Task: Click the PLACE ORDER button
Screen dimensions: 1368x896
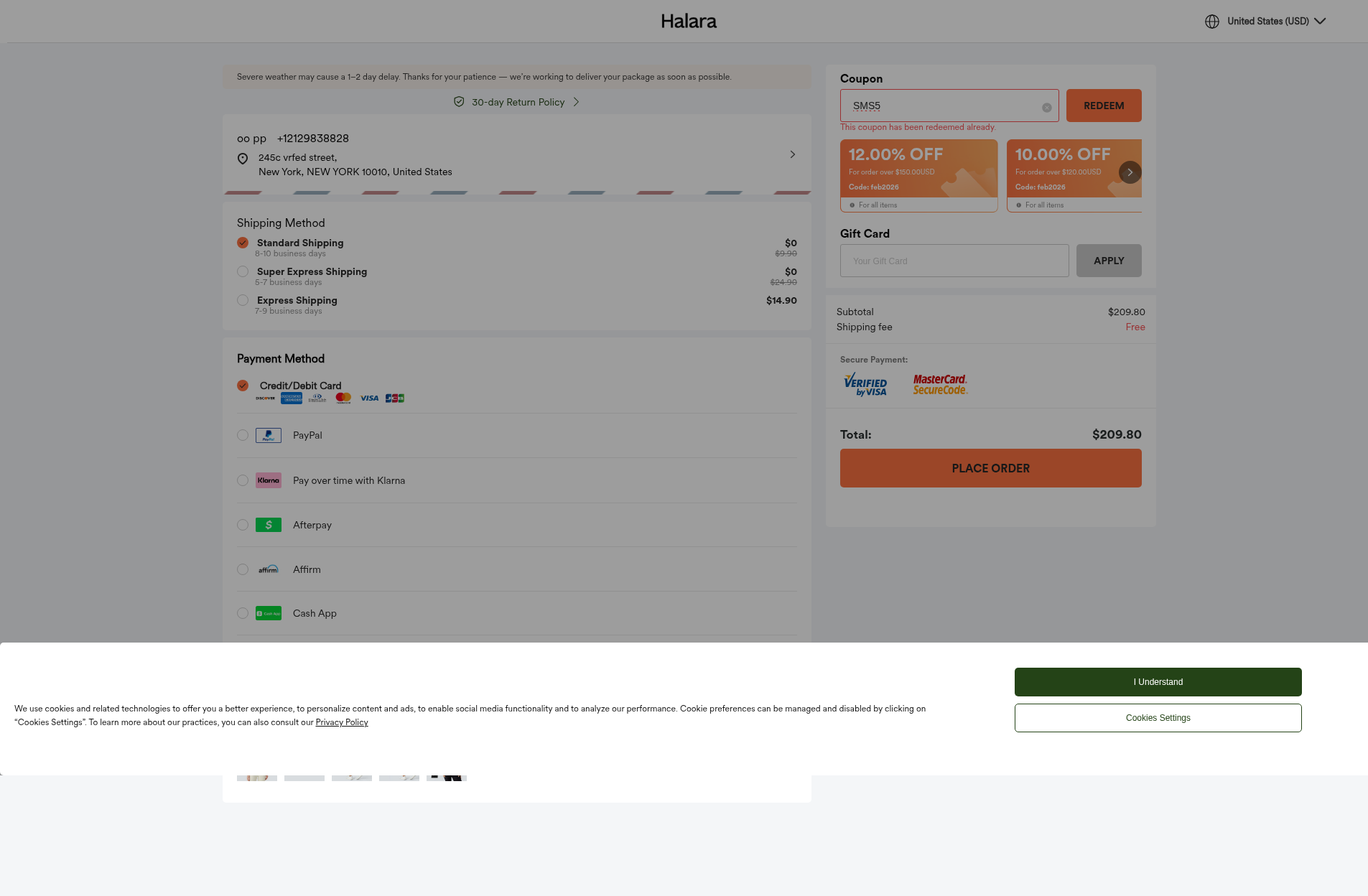Action: coord(990,468)
